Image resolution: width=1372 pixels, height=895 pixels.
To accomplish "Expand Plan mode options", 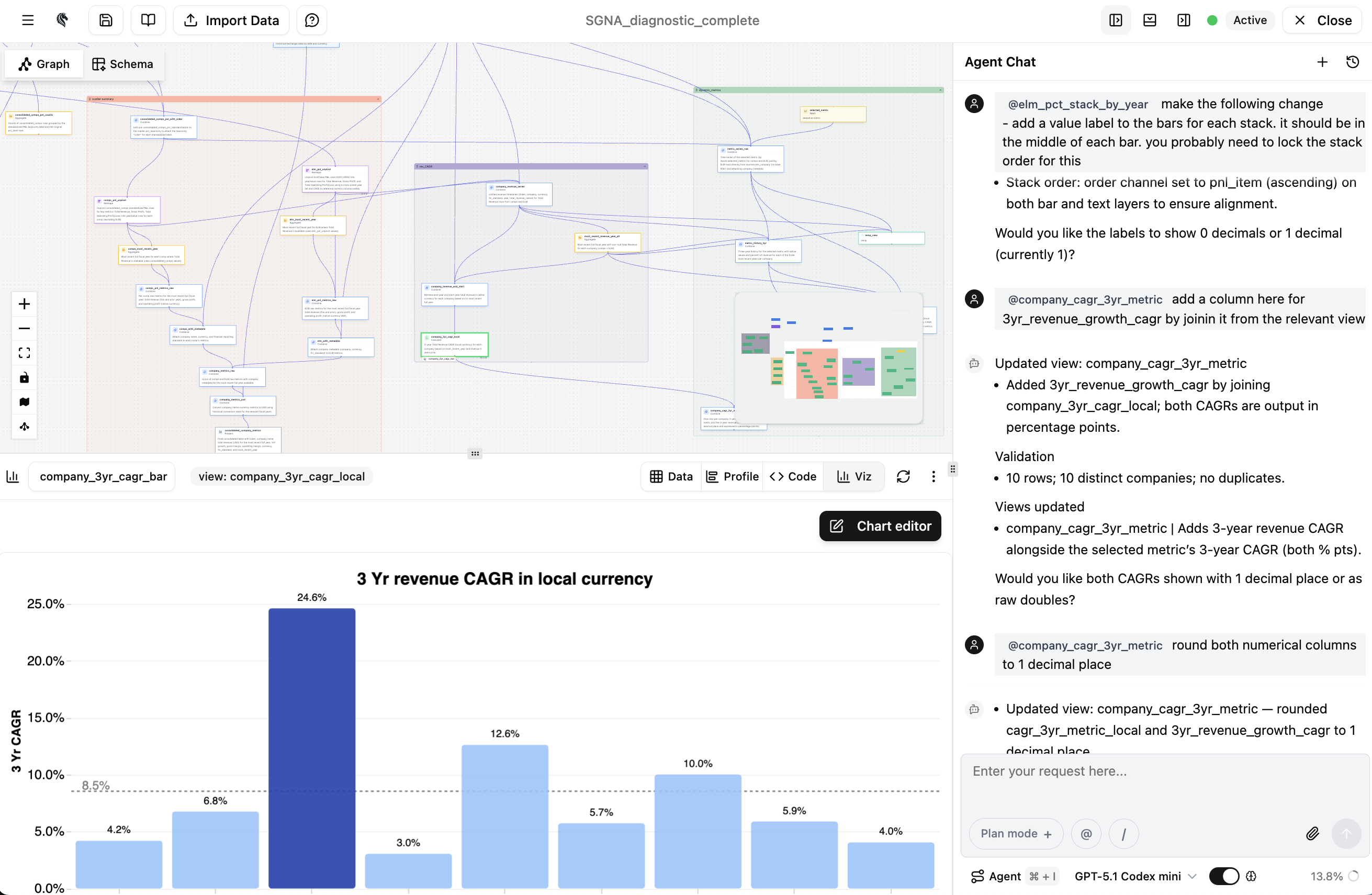I will click(1016, 833).
